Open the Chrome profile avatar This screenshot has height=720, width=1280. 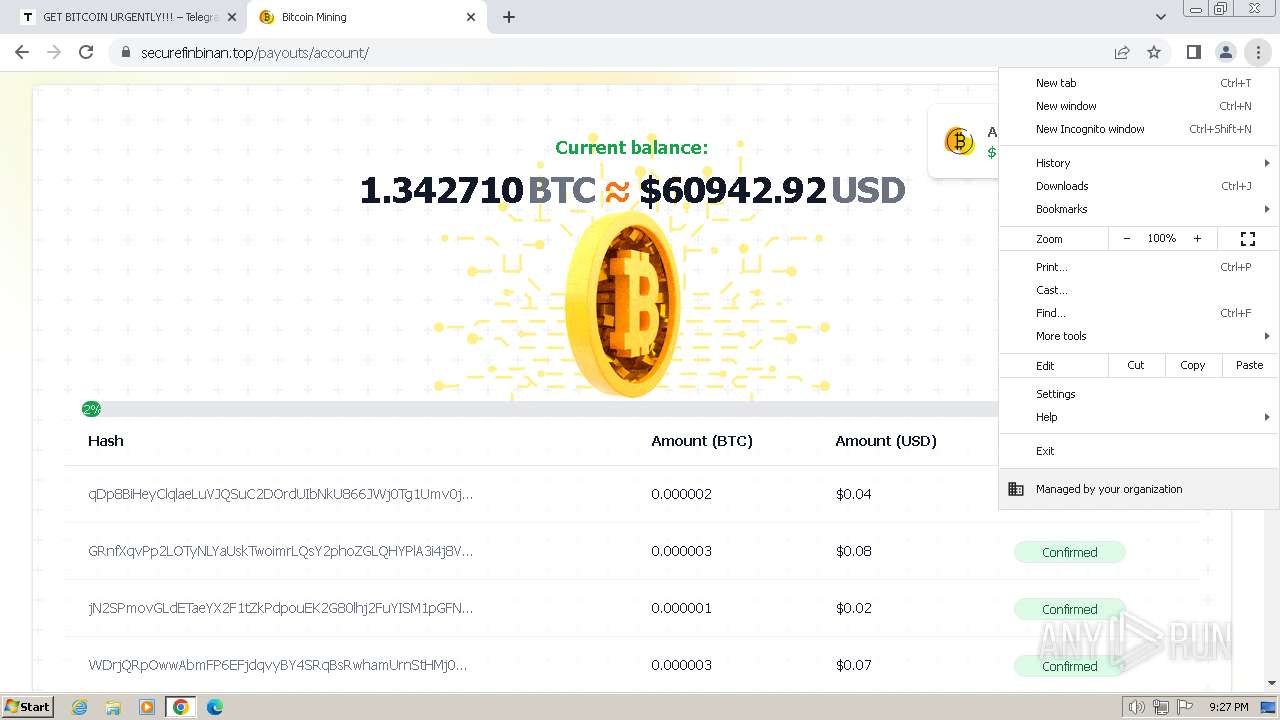pos(1225,52)
